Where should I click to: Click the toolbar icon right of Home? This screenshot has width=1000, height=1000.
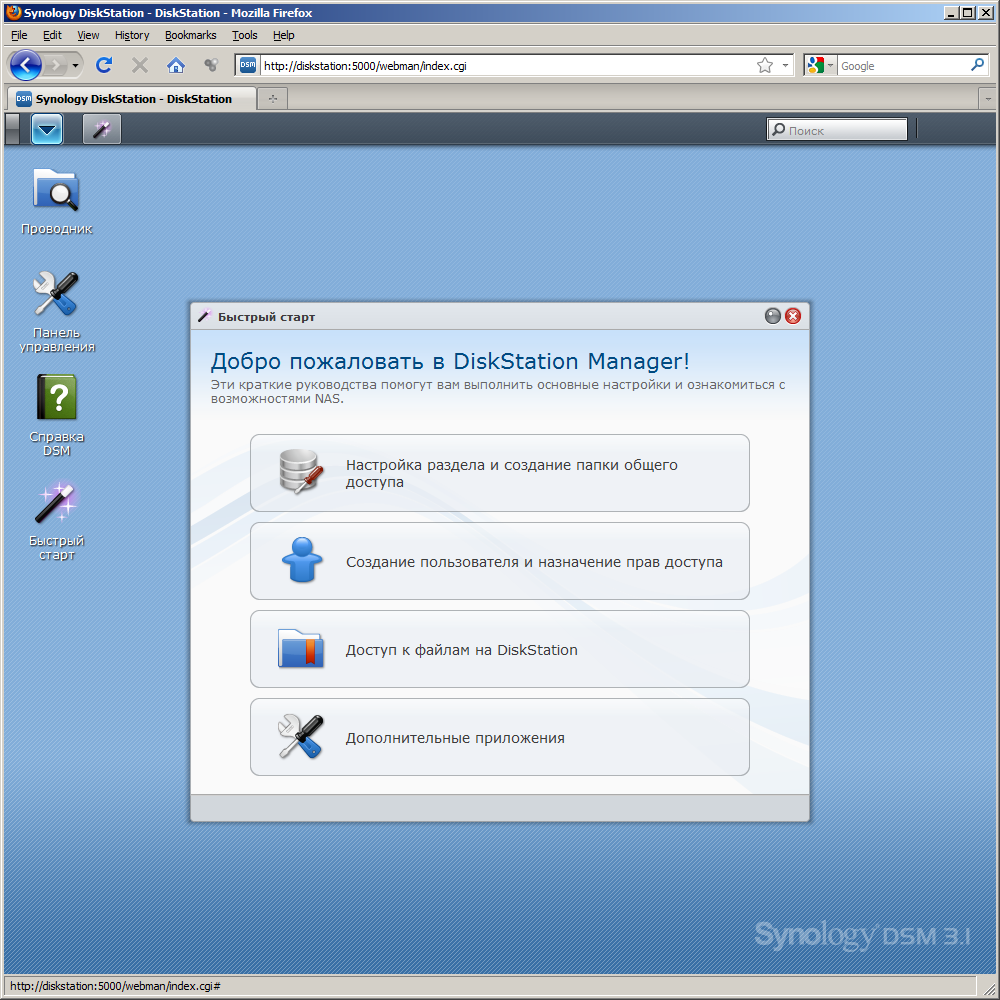tap(210, 65)
